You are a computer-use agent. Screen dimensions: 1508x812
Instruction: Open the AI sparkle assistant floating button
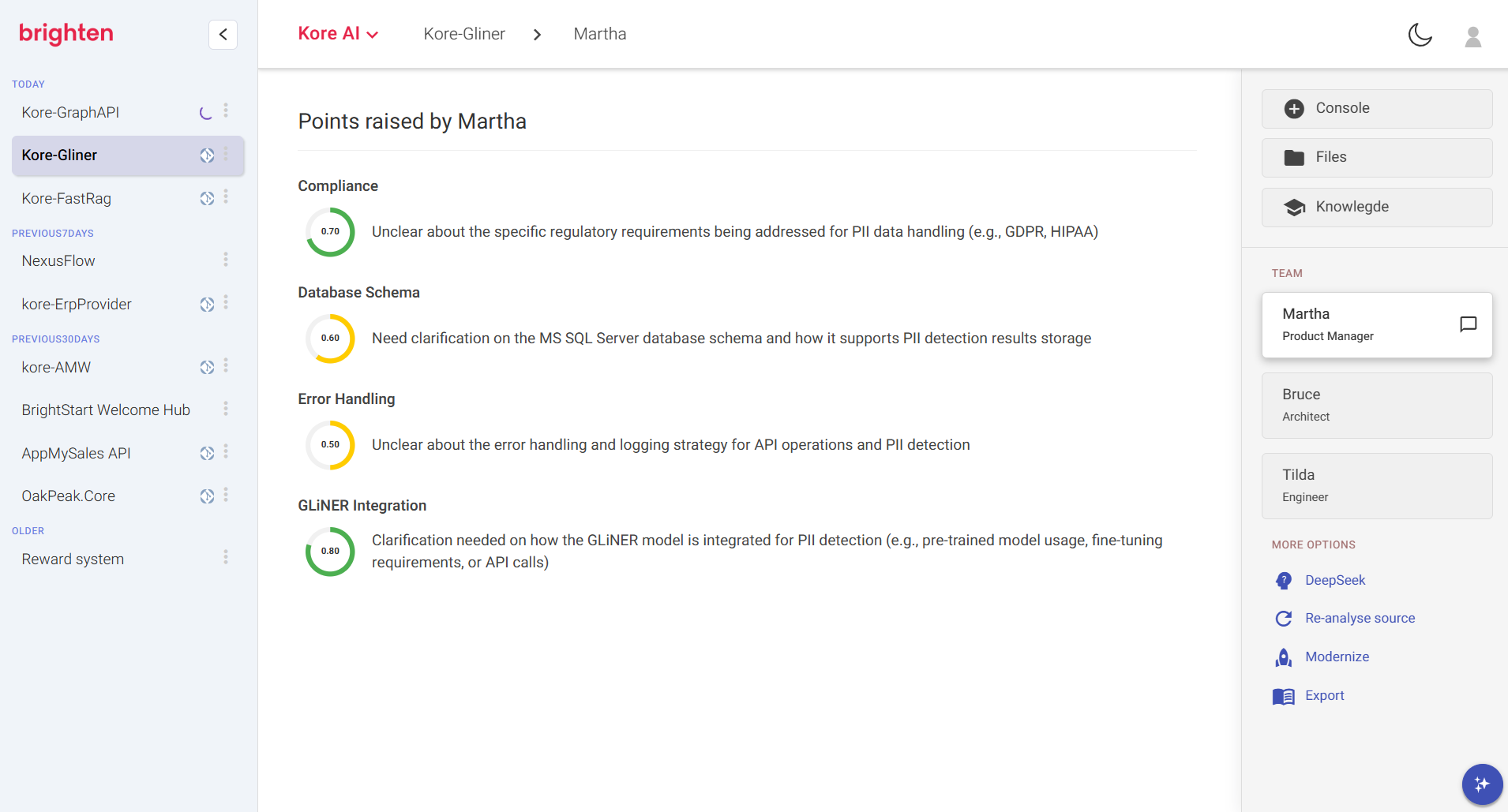coord(1482,784)
